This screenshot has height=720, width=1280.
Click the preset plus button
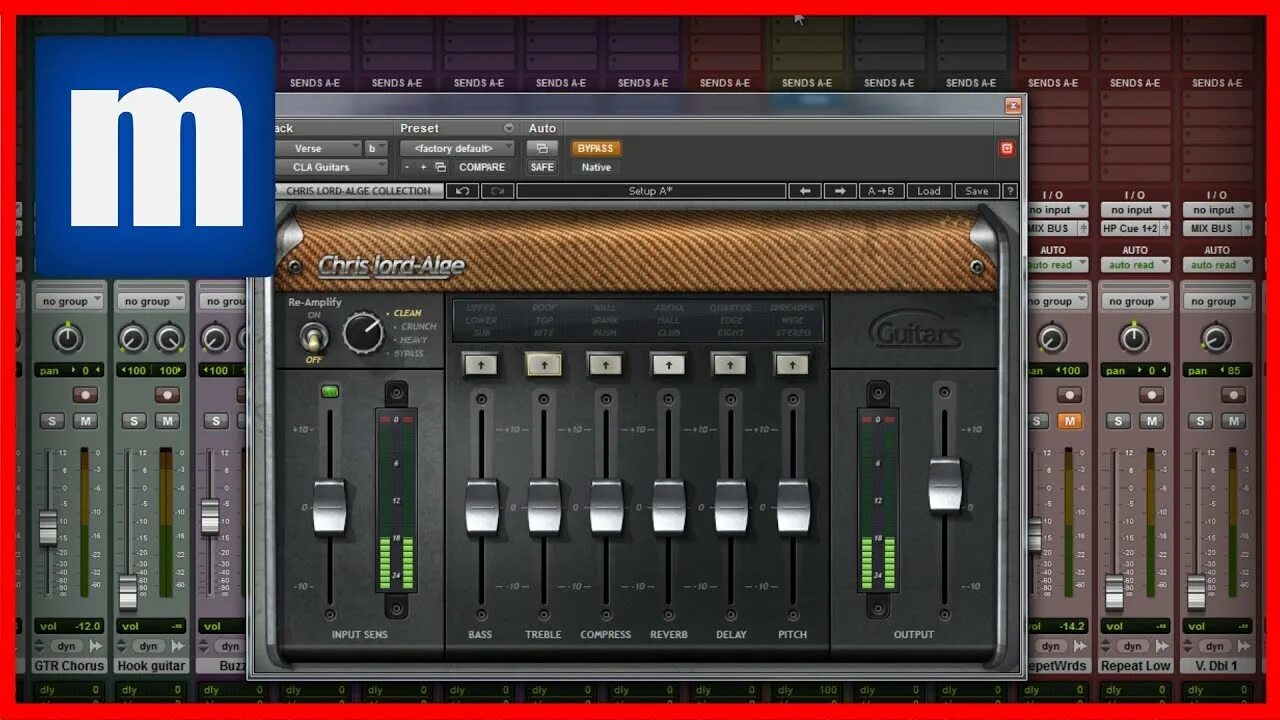424,167
